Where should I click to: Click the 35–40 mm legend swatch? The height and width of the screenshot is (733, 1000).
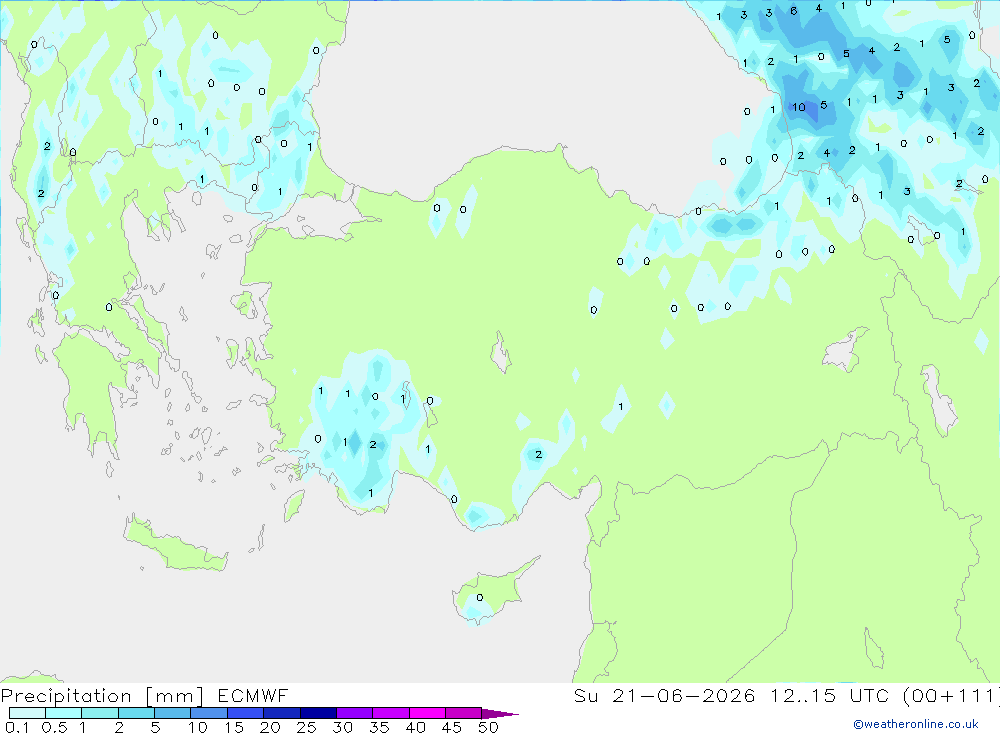pos(391,713)
